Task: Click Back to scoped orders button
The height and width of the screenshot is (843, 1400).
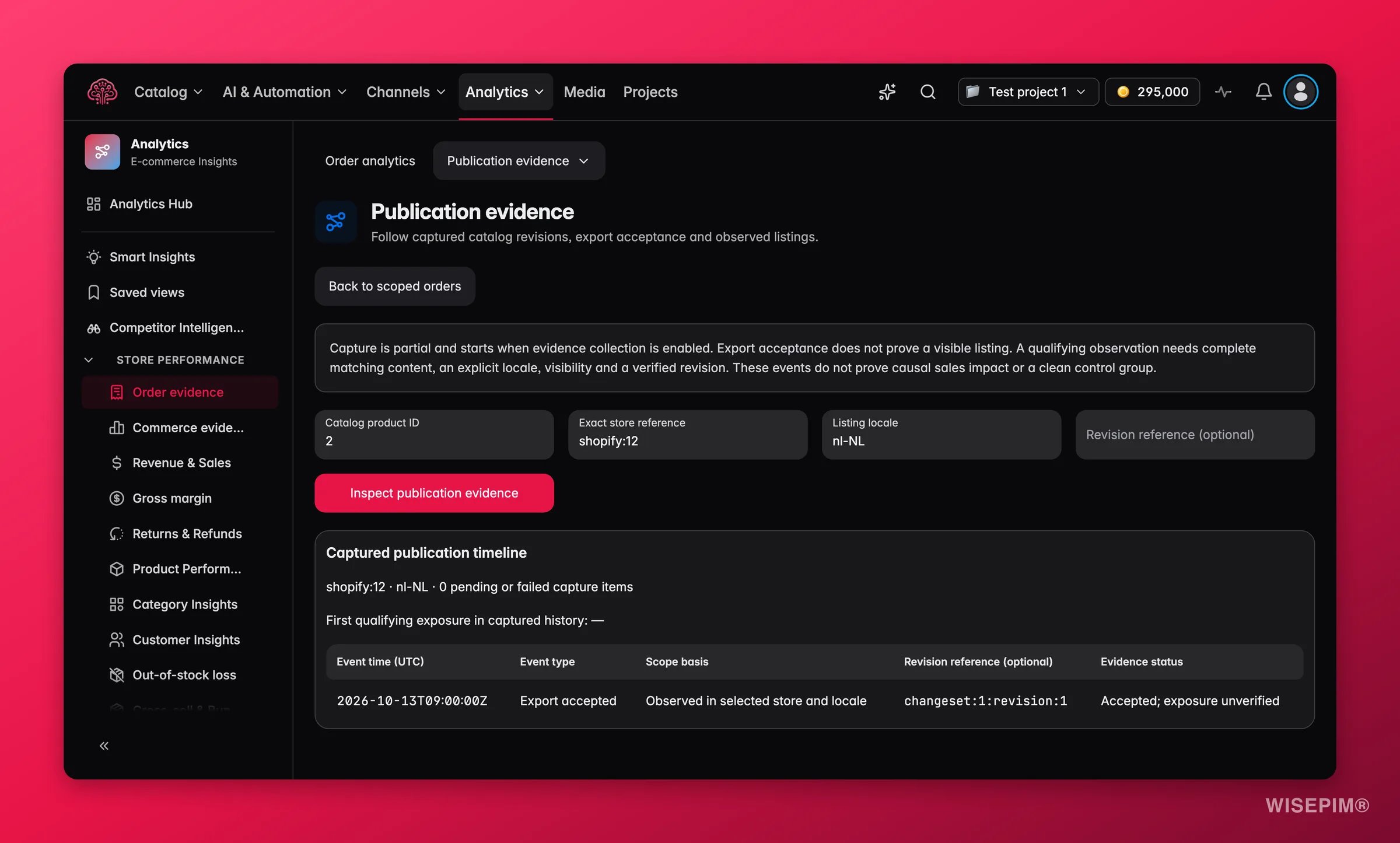Action: point(395,286)
